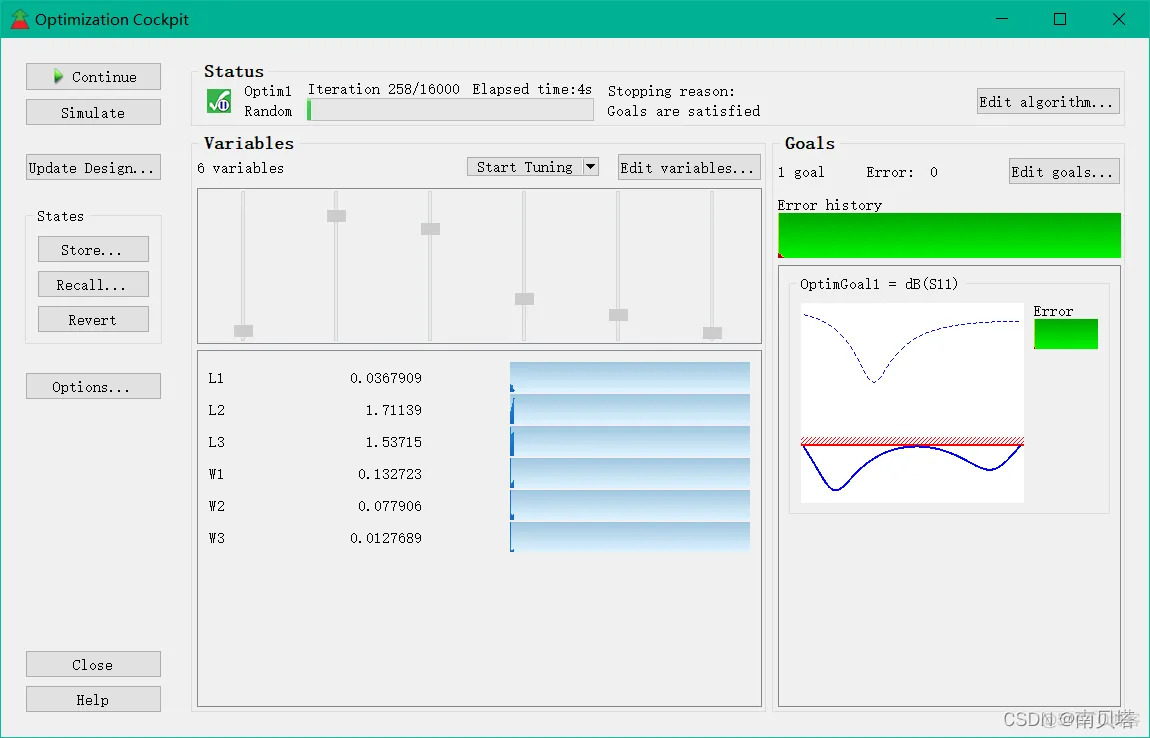Screen dimensions: 1150x738
Task: Store the current state
Action: 93,249
